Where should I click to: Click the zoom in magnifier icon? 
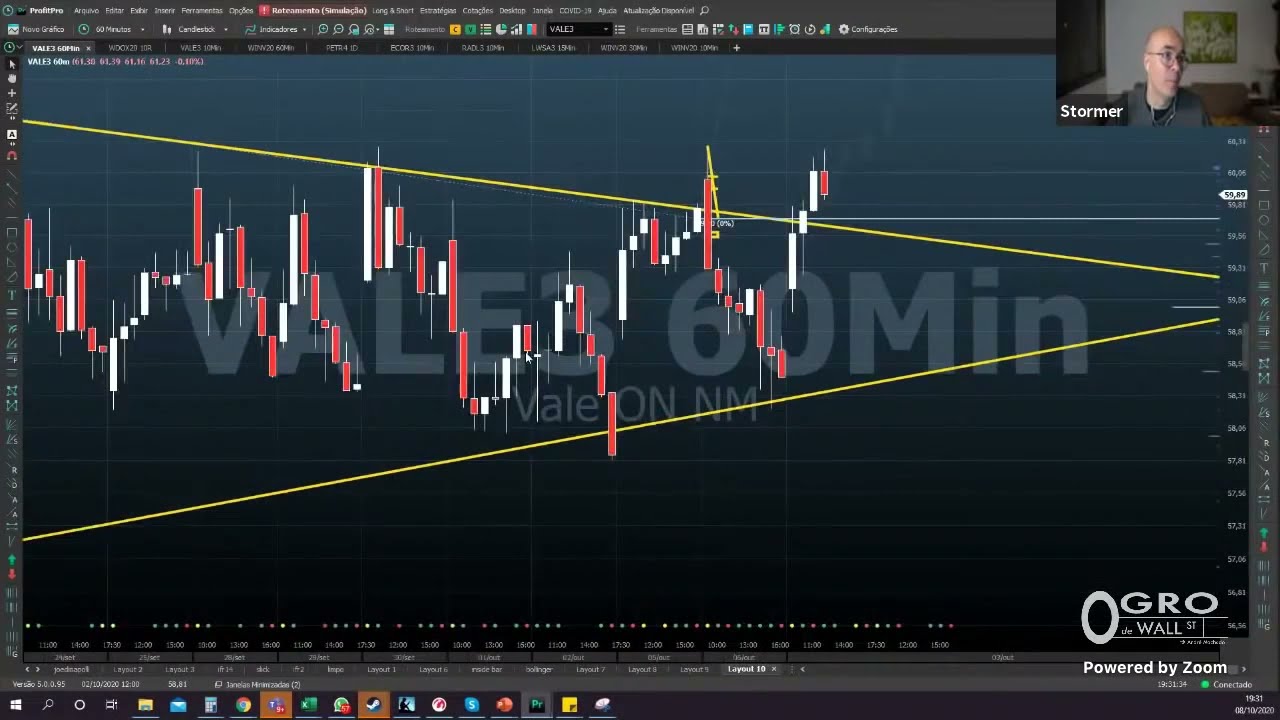(x=323, y=29)
